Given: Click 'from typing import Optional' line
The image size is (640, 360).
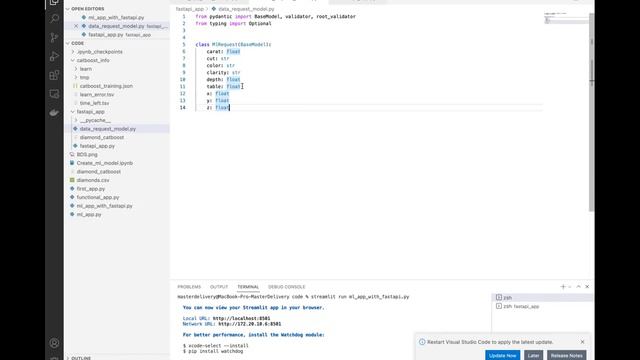Looking at the screenshot, I should (233, 24).
